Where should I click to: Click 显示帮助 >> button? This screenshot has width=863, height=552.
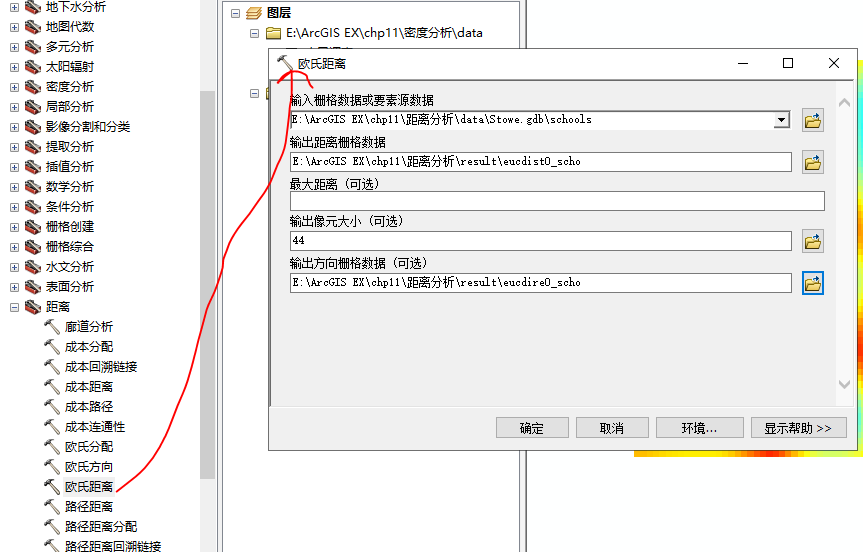pos(799,428)
